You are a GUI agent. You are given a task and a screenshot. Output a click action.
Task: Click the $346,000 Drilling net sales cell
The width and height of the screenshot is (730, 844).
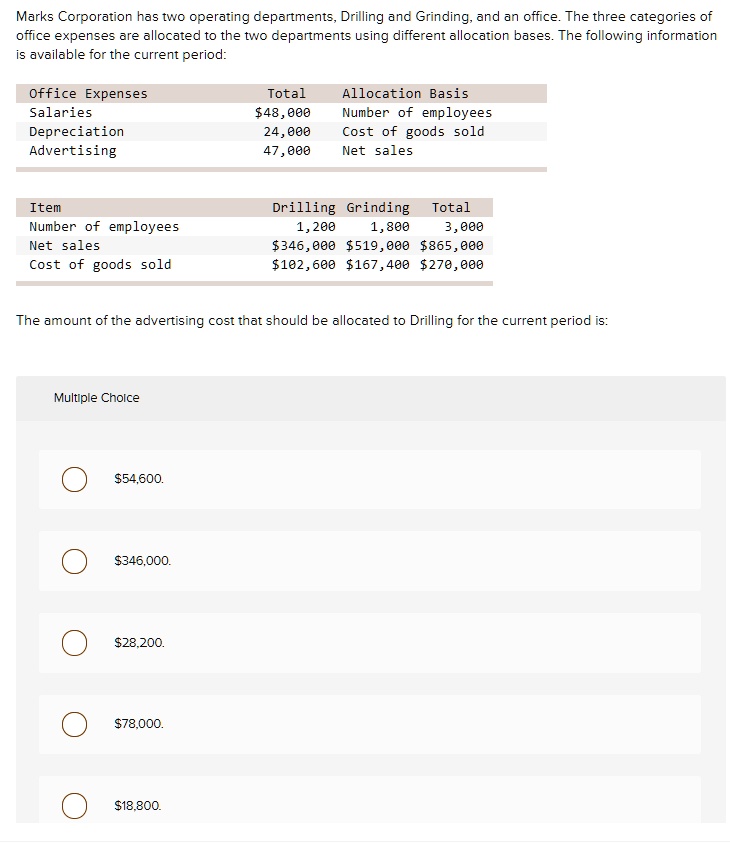tap(304, 246)
